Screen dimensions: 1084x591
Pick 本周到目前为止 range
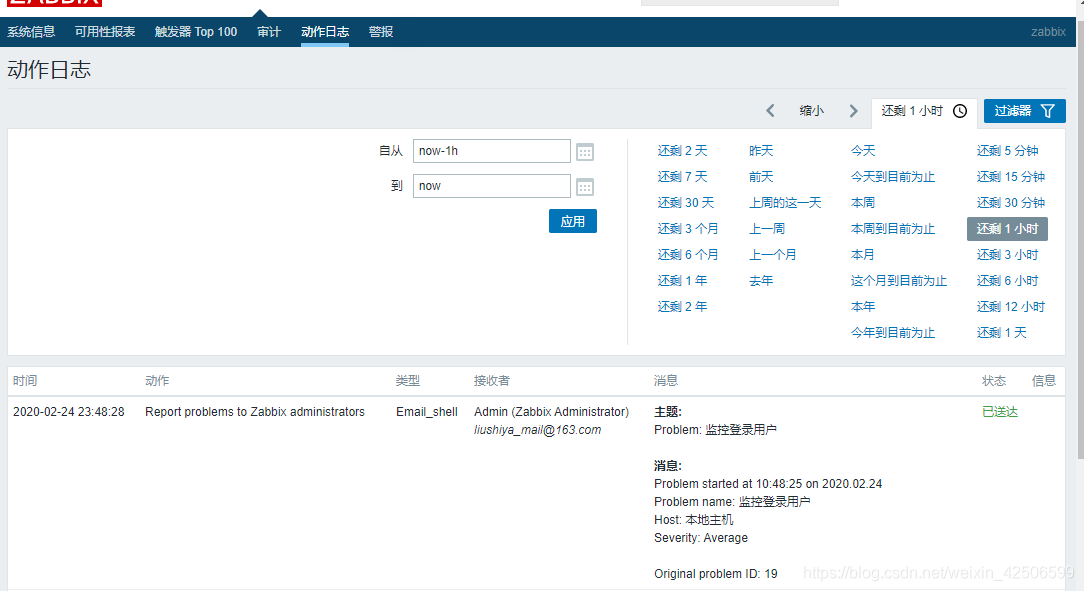click(893, 229)
